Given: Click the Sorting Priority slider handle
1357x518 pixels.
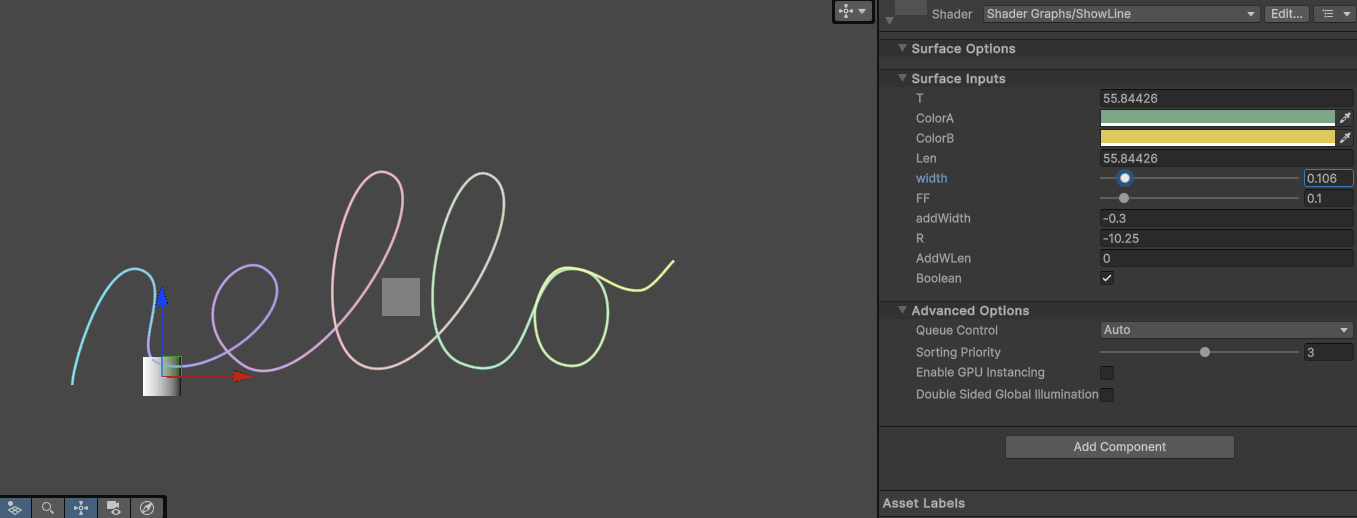Looking at the screenshot, I should pos(1205,352).
